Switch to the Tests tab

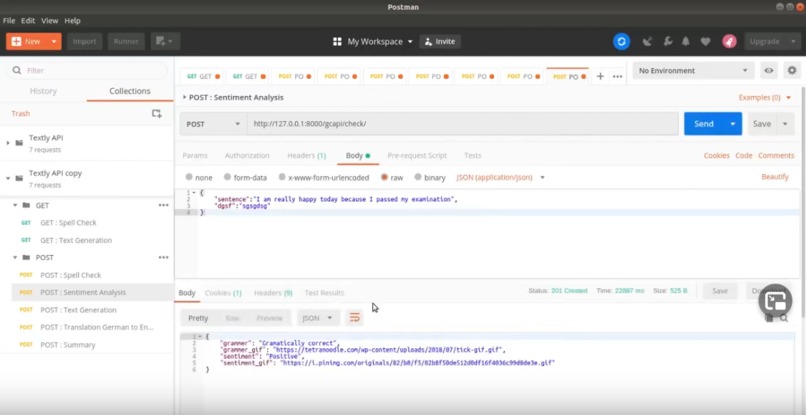(473, 155)
